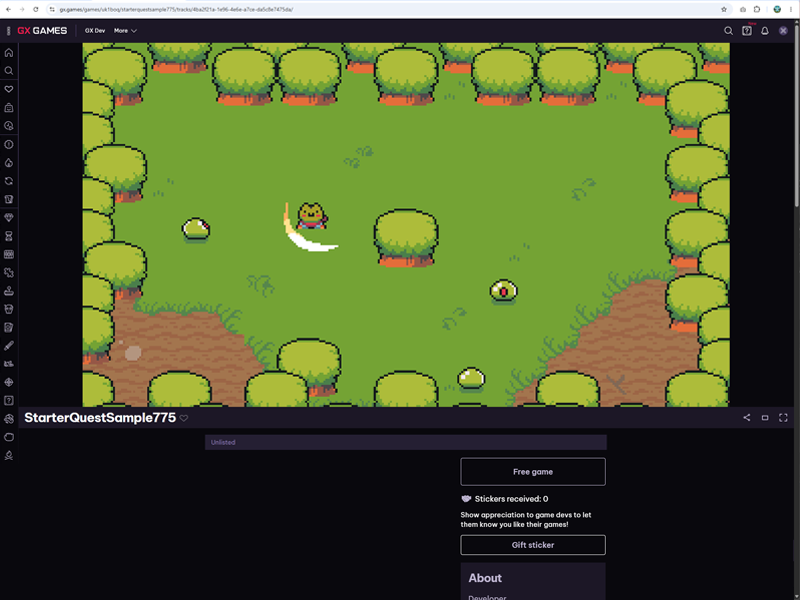
Task: Click the Free game button
Action: click(x=533, y=471)
